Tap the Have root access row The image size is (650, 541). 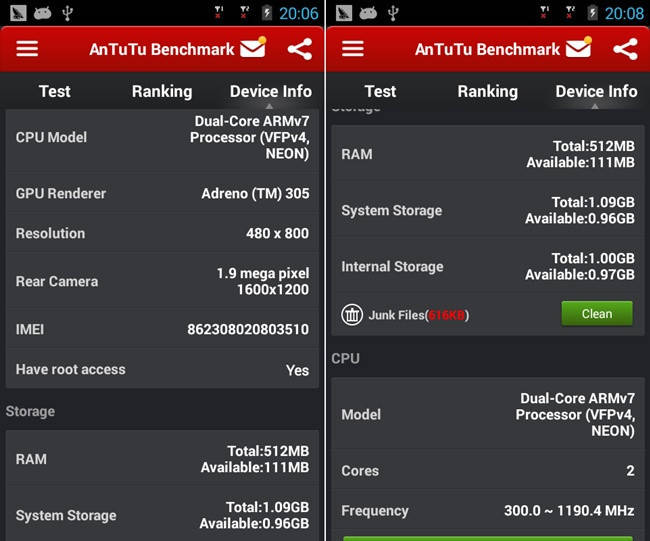point(162,369)
